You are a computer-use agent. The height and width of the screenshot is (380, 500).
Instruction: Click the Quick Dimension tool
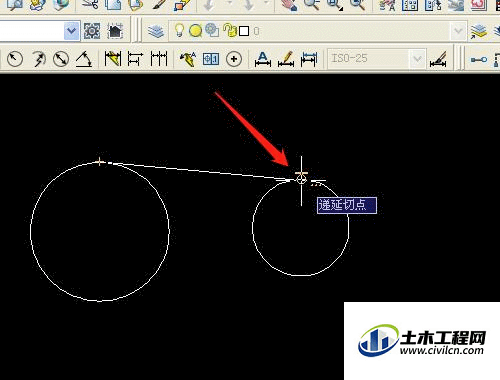point(113,59)
